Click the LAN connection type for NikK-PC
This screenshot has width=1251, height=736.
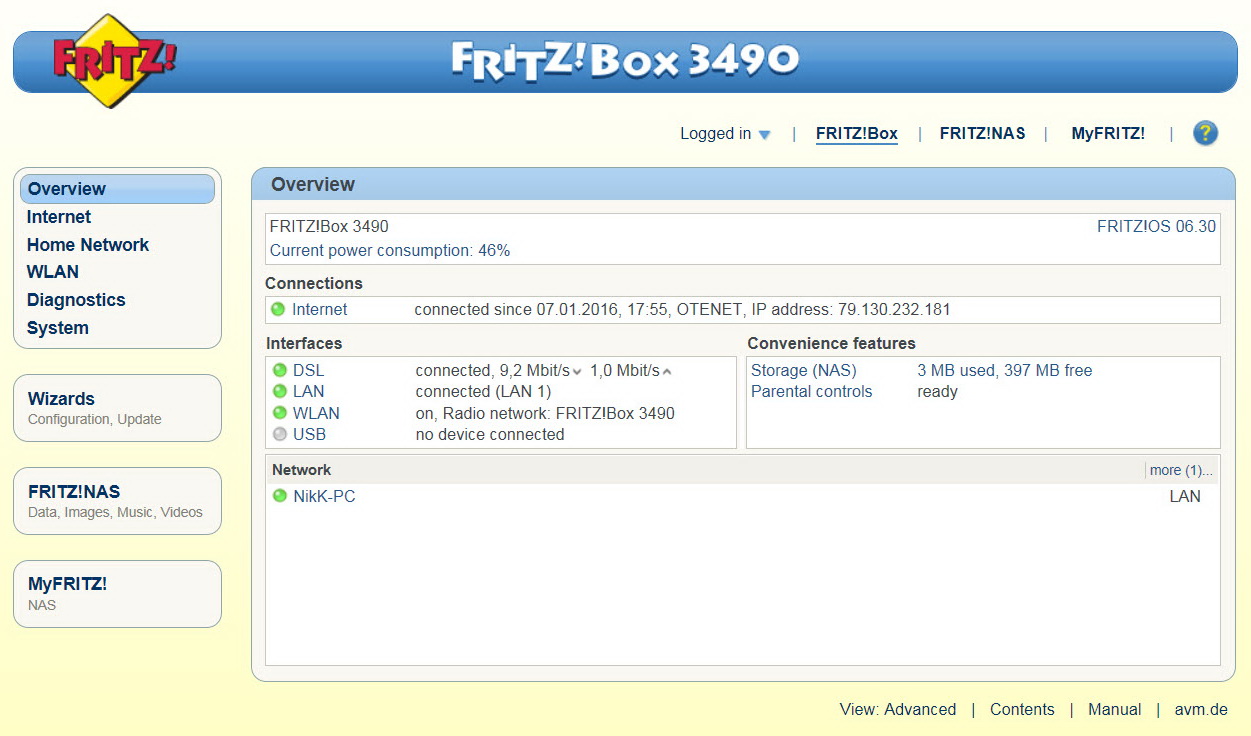click(x=1185, y=496)
